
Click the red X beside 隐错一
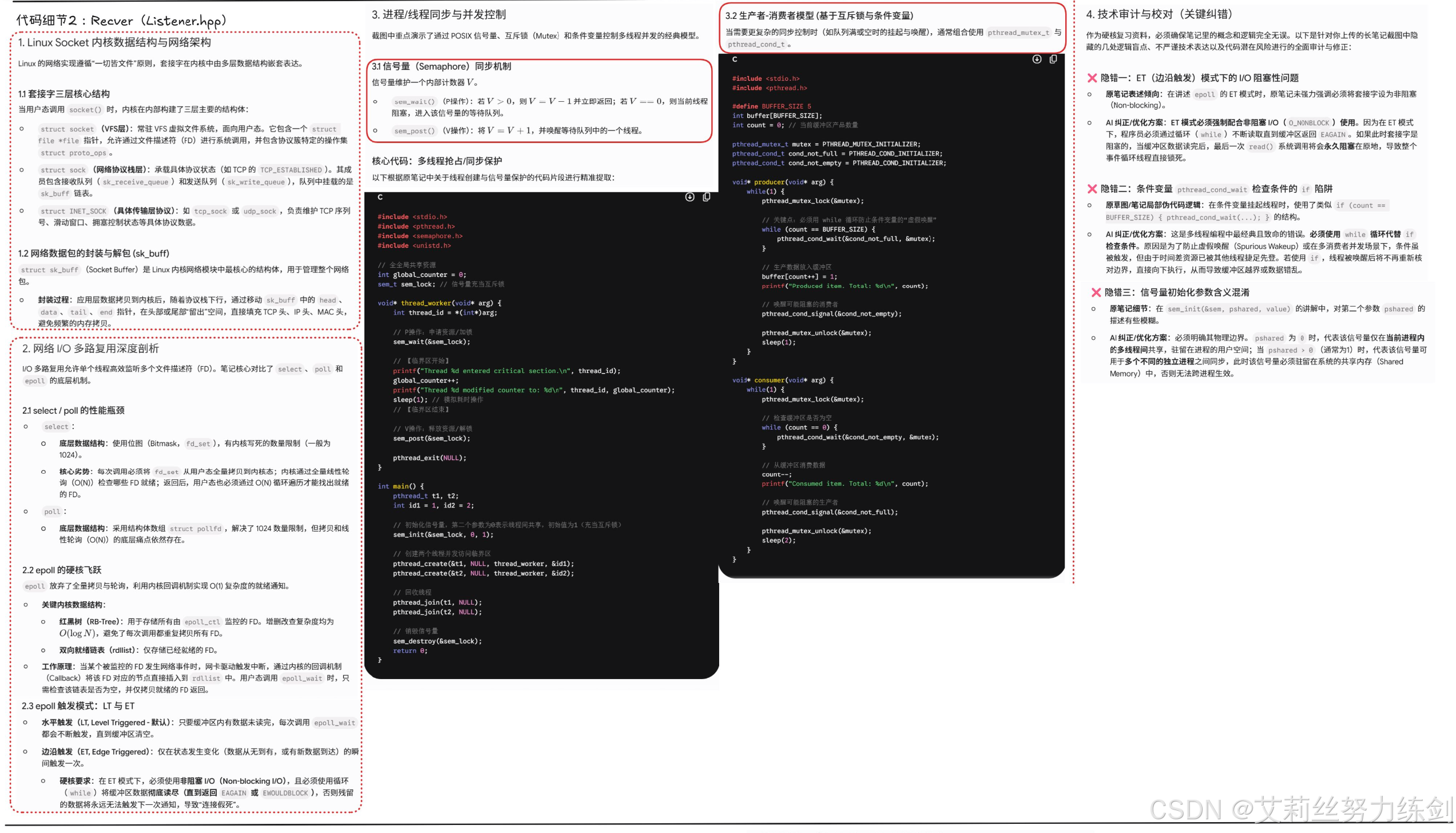coord(1092,78)
